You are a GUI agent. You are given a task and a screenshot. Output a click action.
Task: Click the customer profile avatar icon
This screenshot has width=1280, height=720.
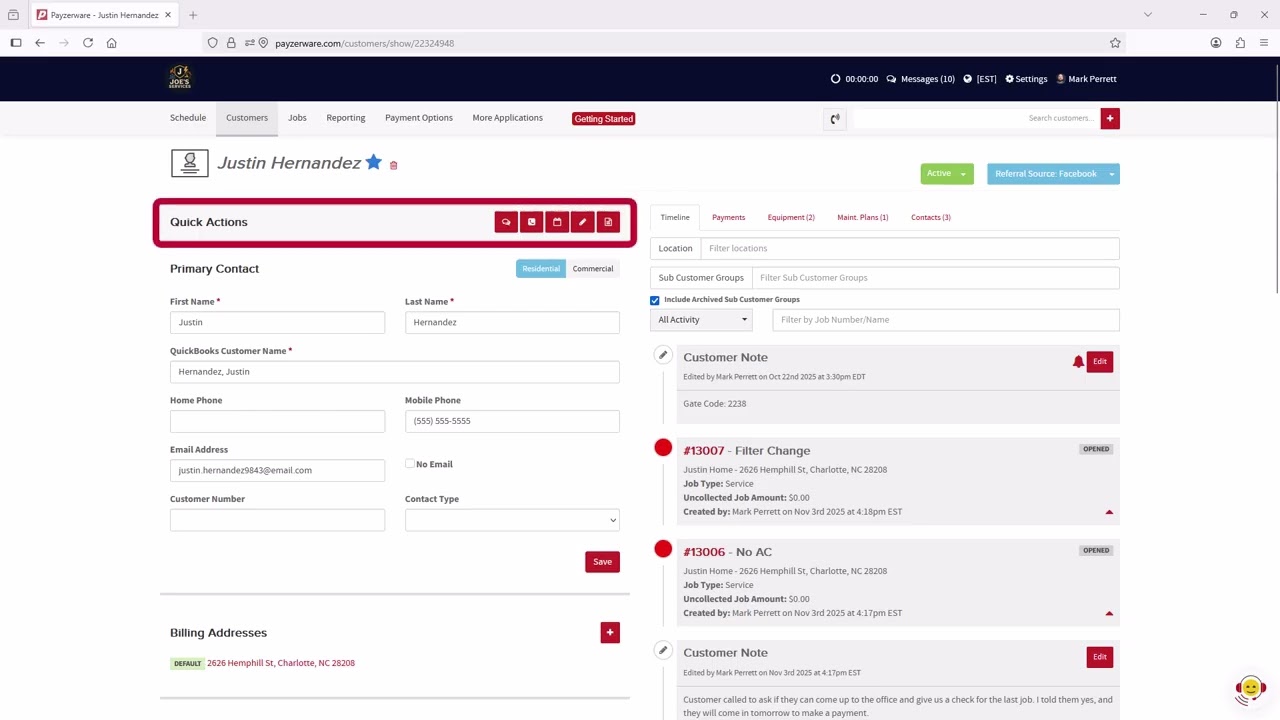point(189,163)
